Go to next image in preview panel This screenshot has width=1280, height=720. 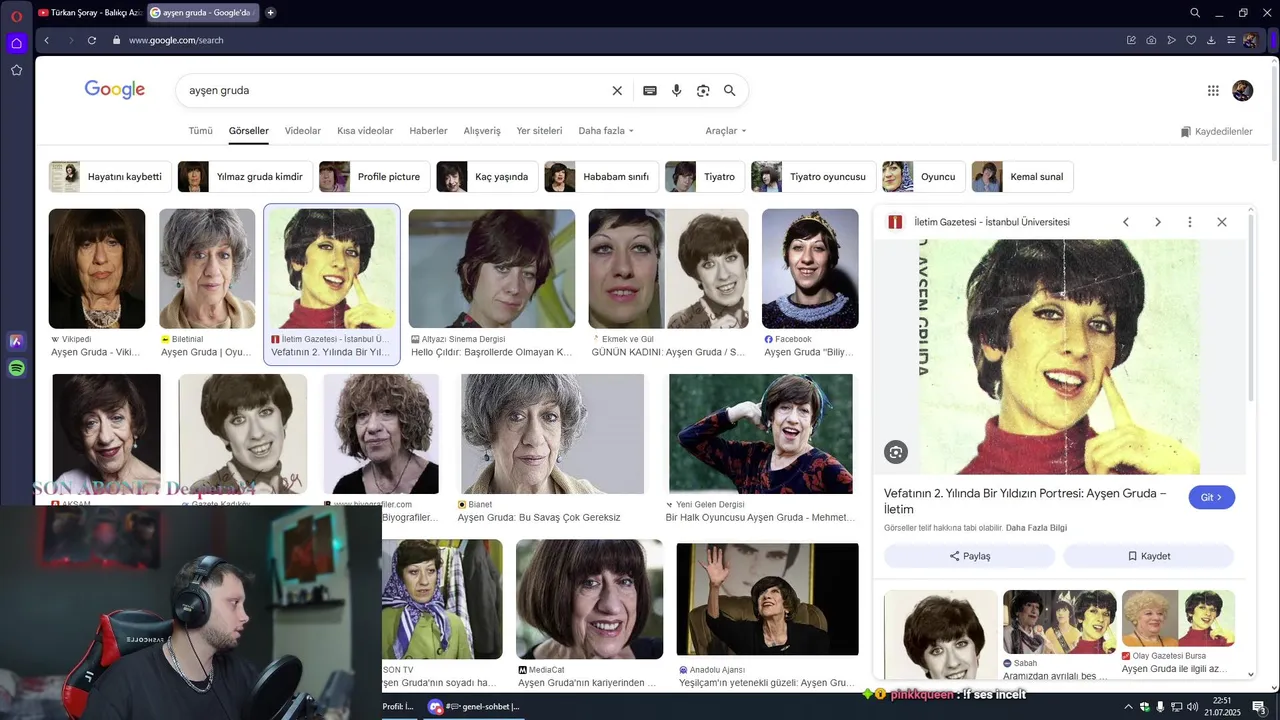point(1158,222)
